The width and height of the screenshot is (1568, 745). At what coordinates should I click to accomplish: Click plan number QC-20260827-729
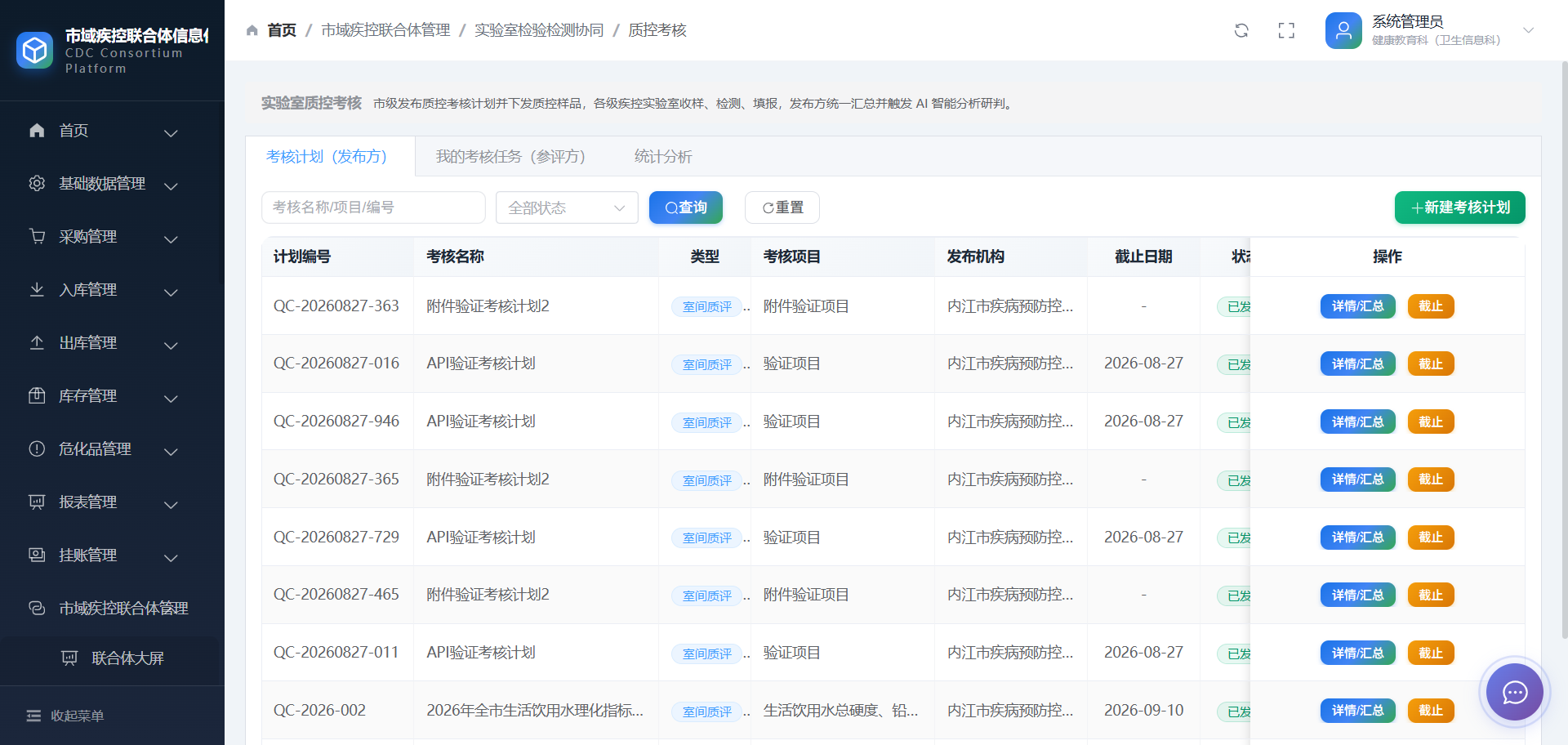click(336, 537)
